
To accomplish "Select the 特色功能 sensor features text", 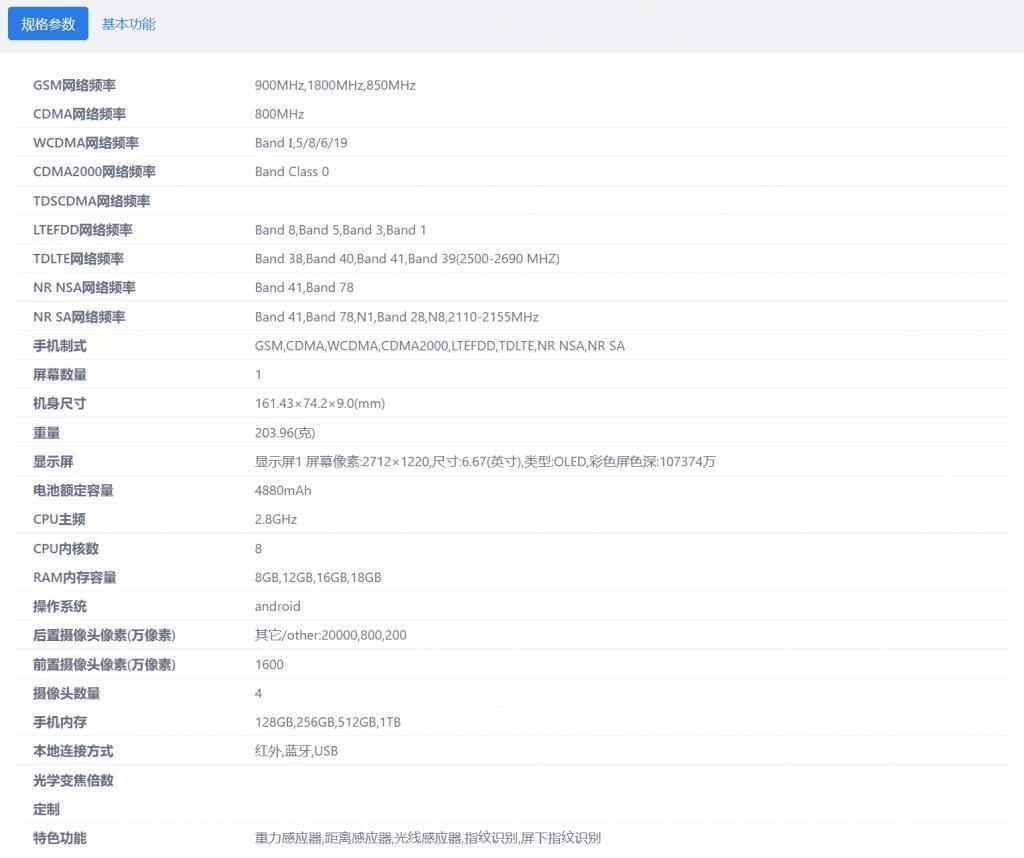I will [x=428, y=838].
